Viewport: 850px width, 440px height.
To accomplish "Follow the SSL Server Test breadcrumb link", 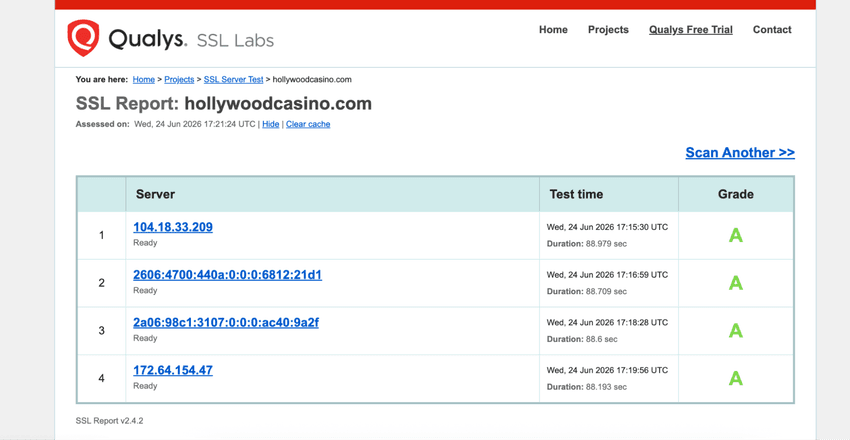I will click(234, 79).
